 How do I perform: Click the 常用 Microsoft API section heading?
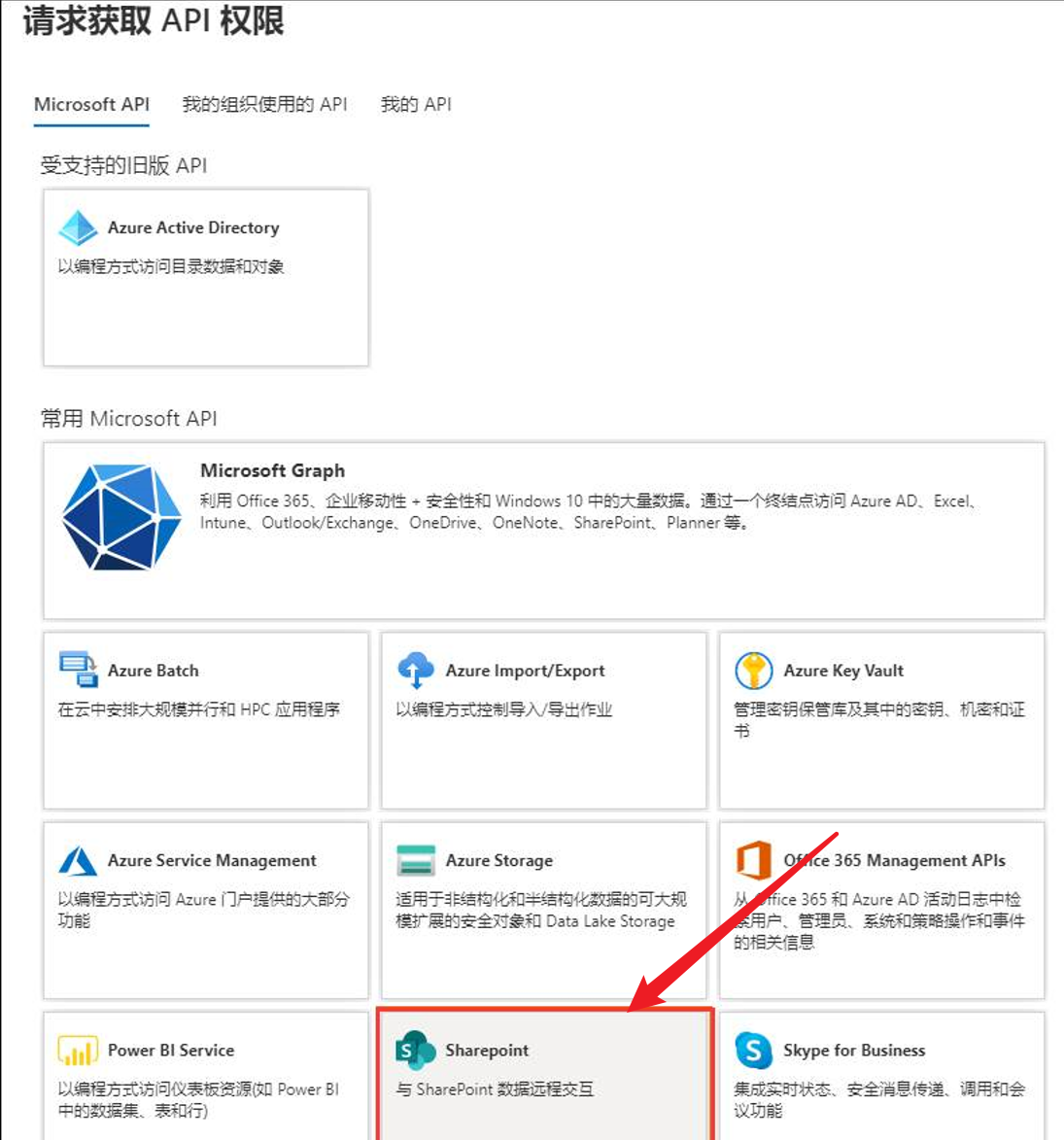pyautogui.click(x=128, y=419)
